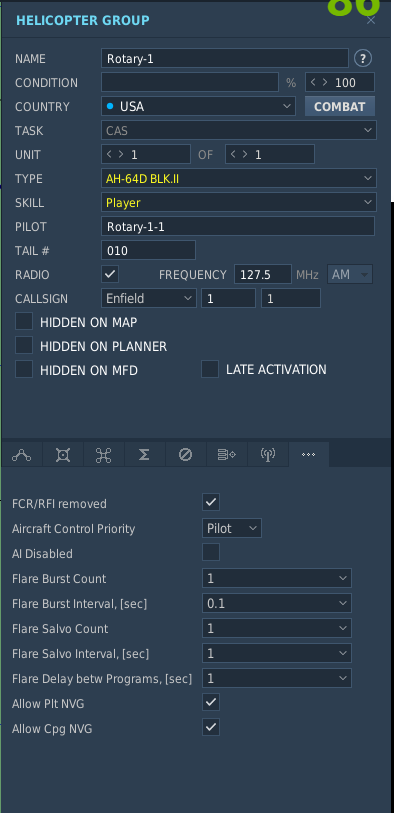Toggle FCR/RFI removed checkbox
The height and width of the screenshot is (813, 394).
click(211, 502)
